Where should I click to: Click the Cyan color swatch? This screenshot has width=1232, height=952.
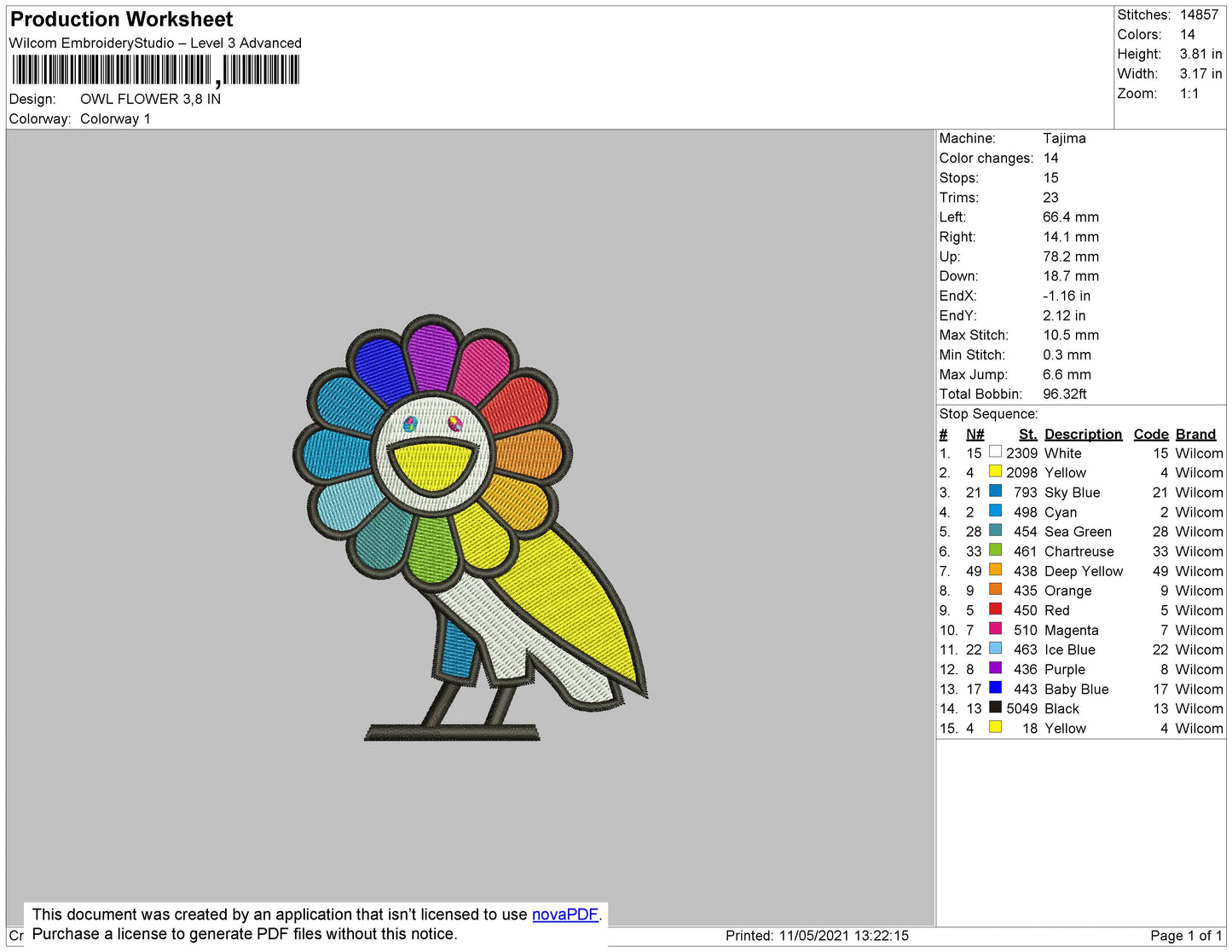[x=995, y=511]
